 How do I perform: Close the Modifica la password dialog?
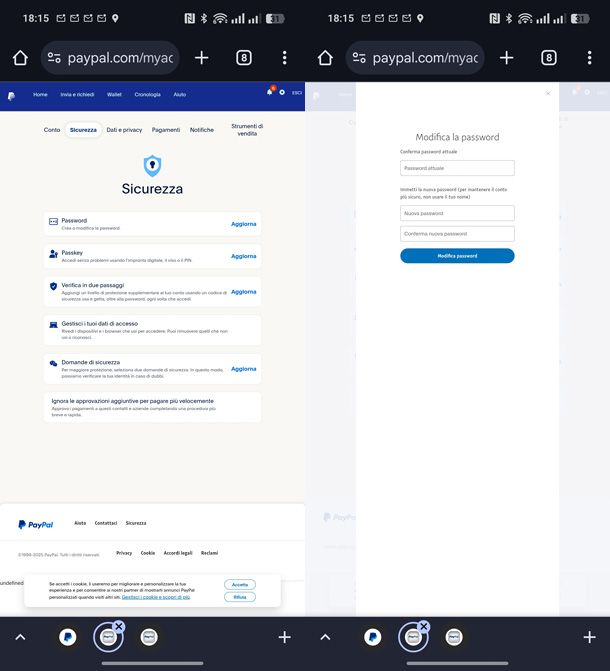pos(548,93)
